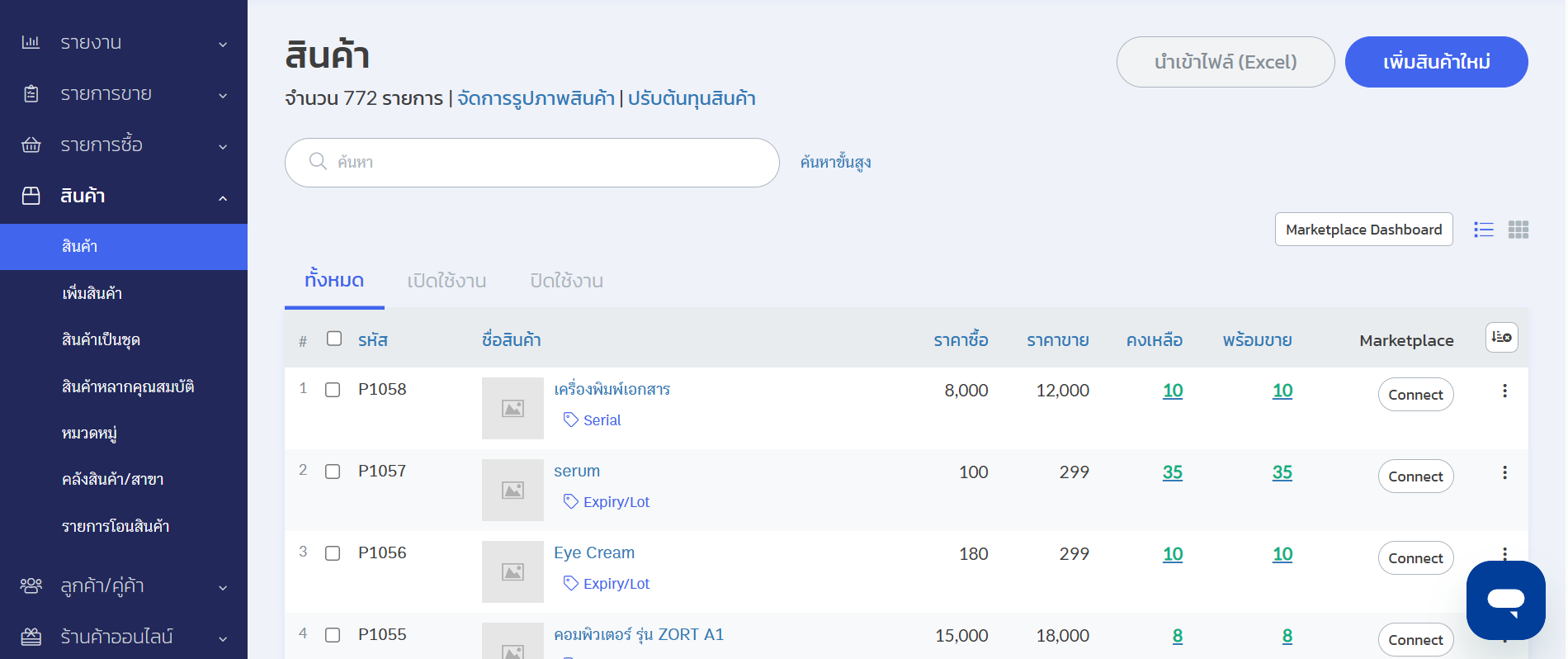Open the chat support bubble
1568x659 pixels.
(x=1504, y=600)
